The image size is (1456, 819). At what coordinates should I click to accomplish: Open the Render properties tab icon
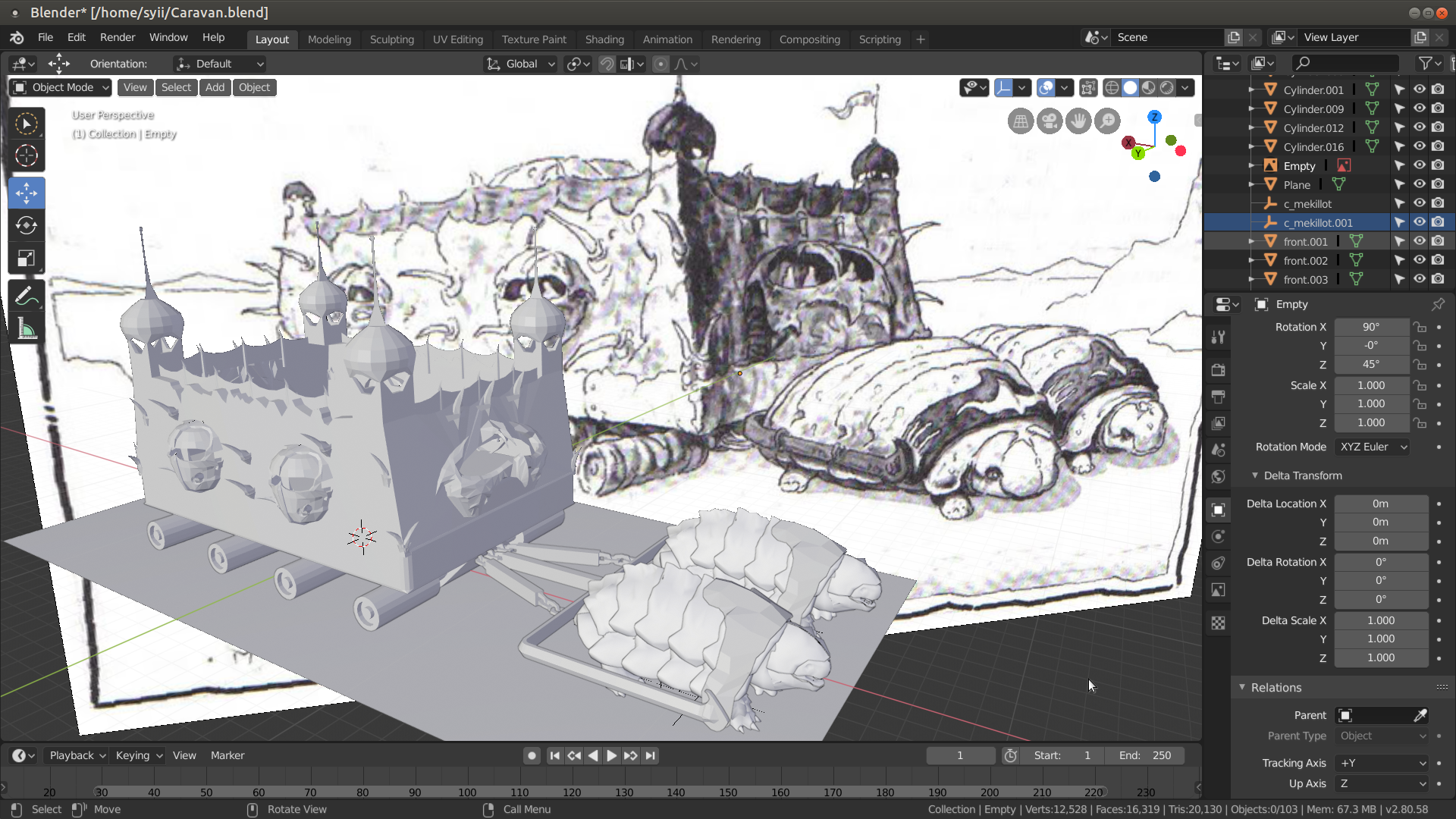tap(1219, 370)
